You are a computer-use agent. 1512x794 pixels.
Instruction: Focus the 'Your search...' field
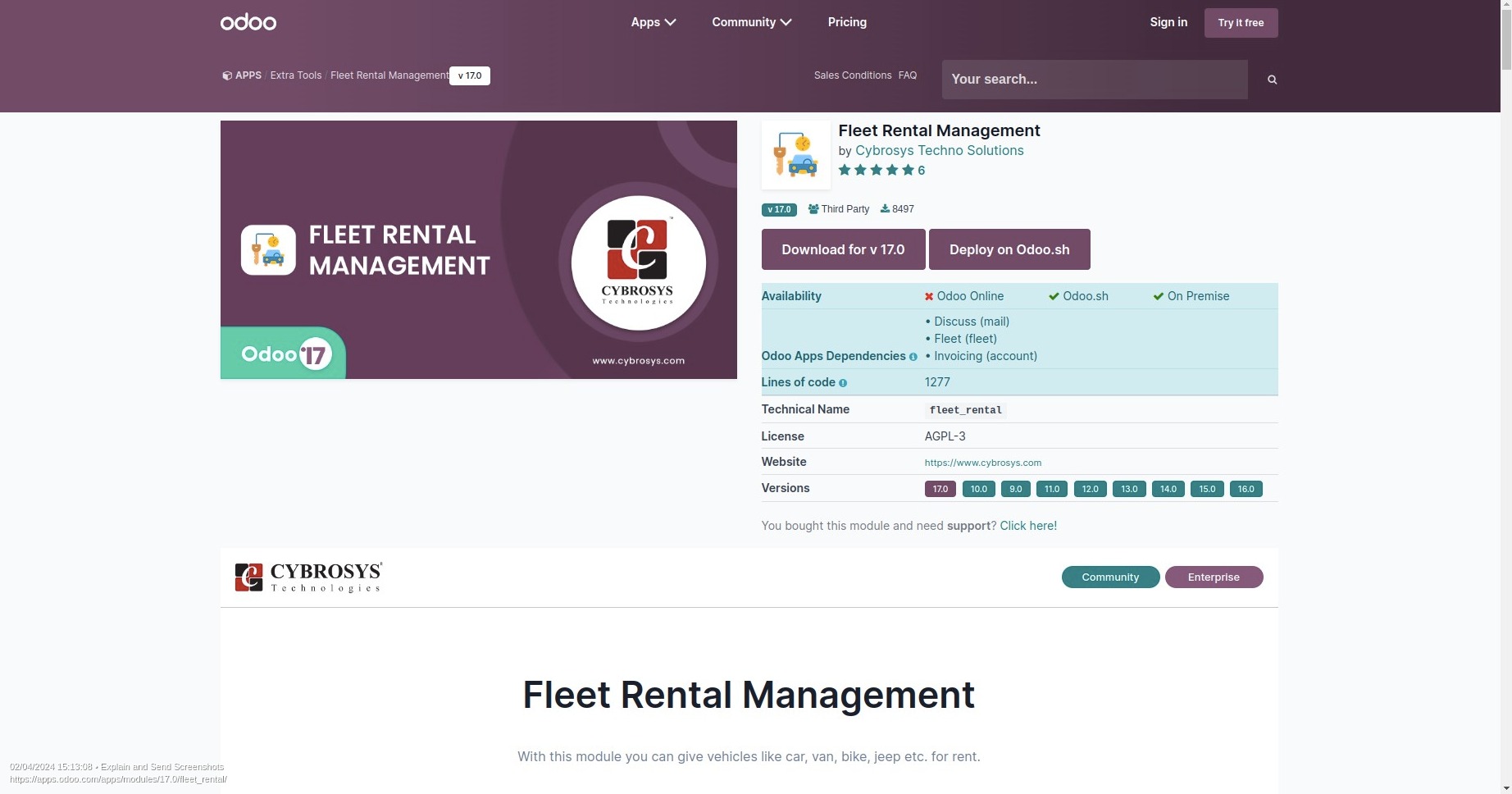(1095, 80)
